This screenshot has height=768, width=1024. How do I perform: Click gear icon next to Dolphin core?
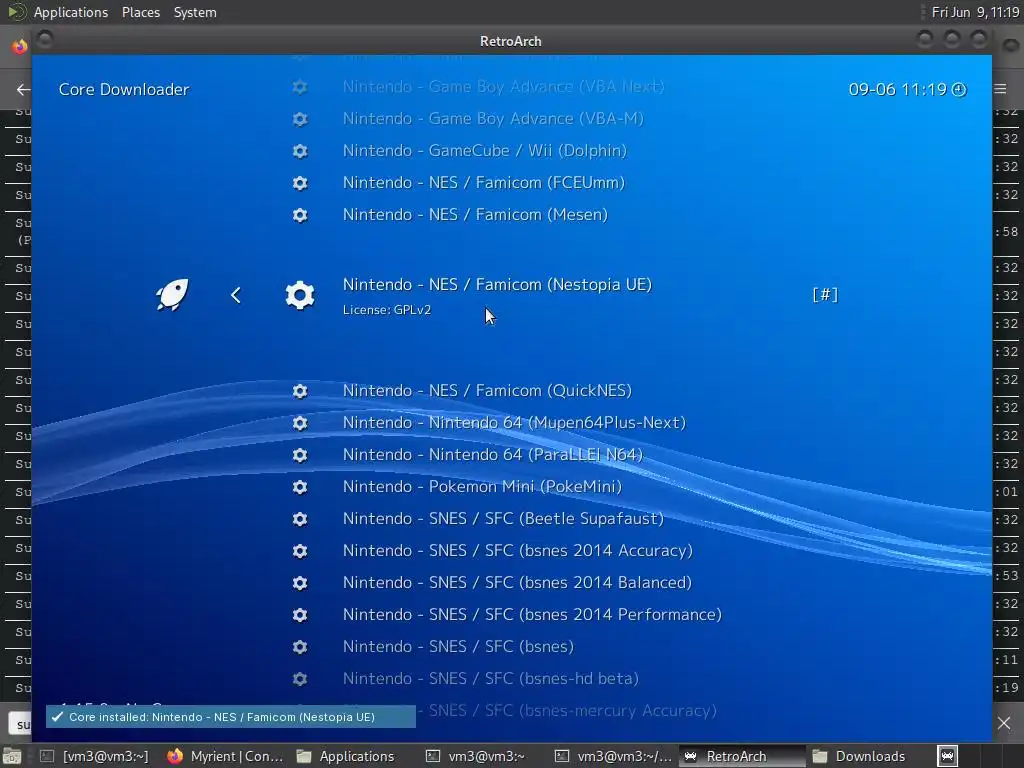click(300, 151)
